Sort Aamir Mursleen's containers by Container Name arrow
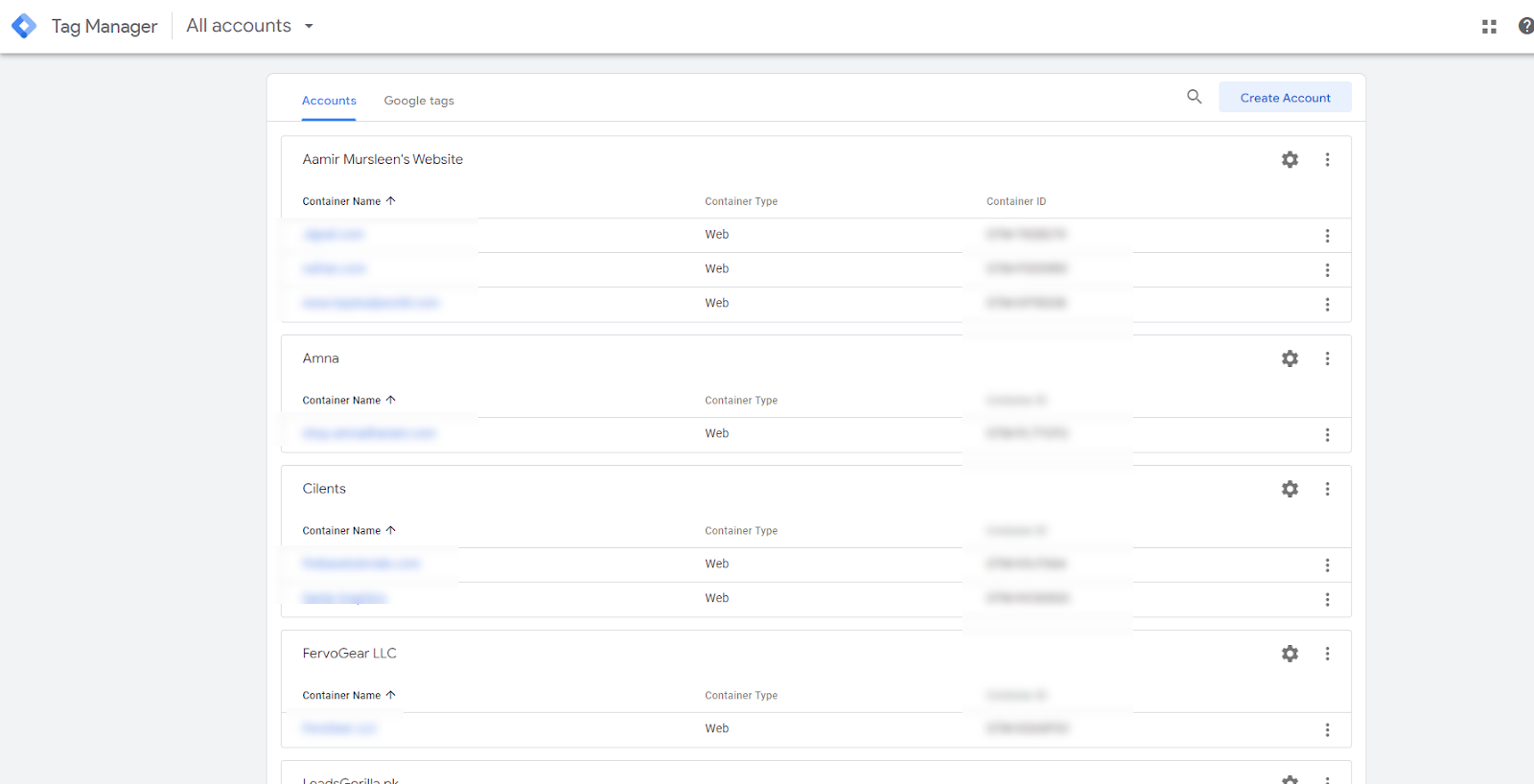This screenshot has height=784, width=1534. point(390,201)
